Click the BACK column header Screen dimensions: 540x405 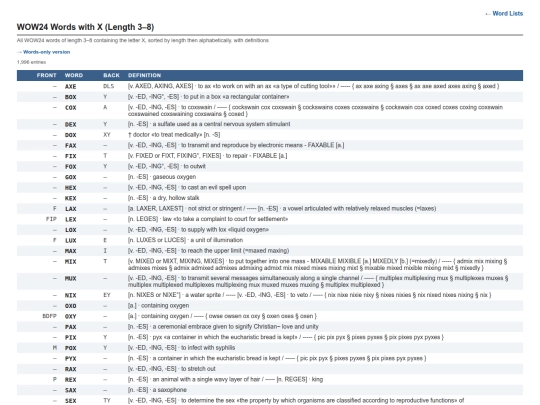(111, 75)
